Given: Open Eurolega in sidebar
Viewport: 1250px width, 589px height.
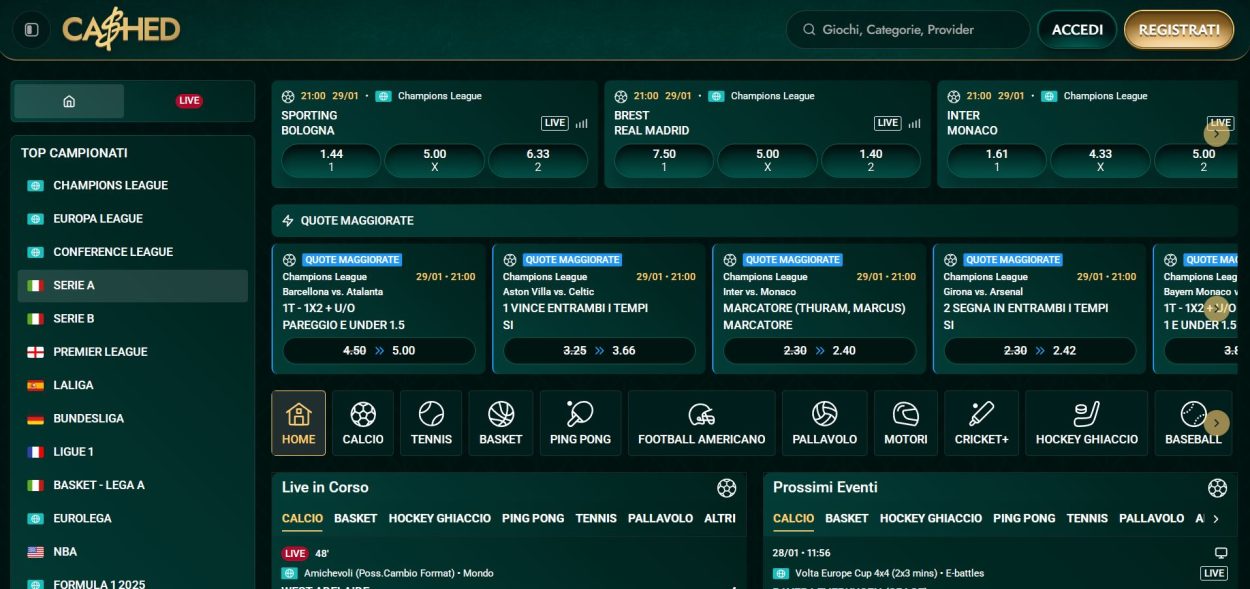Looking at the screenshot, I should 133,518.
